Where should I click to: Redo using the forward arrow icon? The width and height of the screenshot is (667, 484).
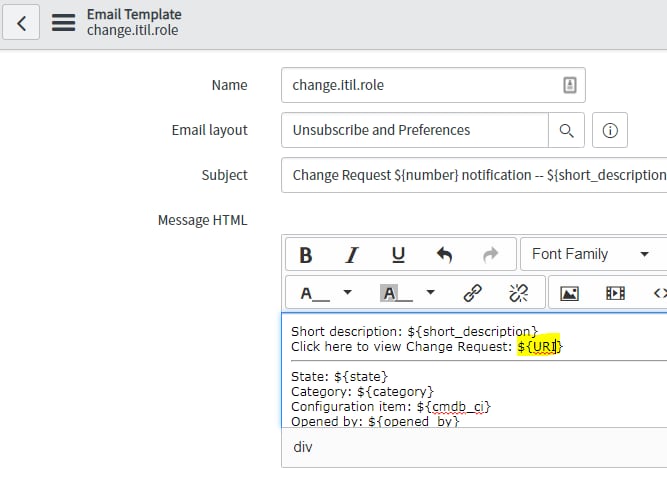click(x=490, y=255)
